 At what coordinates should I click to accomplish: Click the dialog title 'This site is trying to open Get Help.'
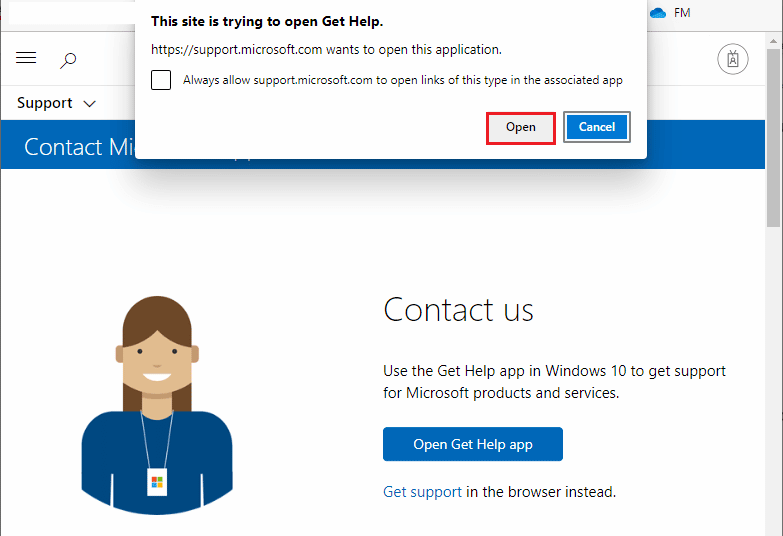[267, 21]
